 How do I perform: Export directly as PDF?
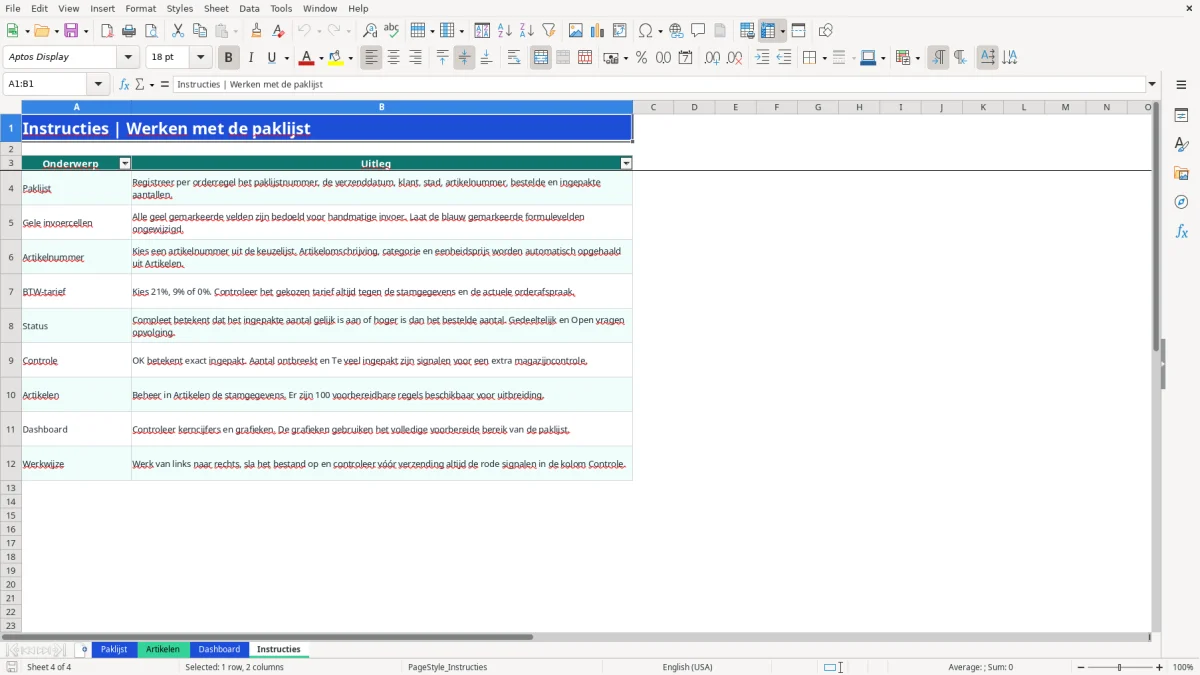pyautogui.click(x=107, y=31)
